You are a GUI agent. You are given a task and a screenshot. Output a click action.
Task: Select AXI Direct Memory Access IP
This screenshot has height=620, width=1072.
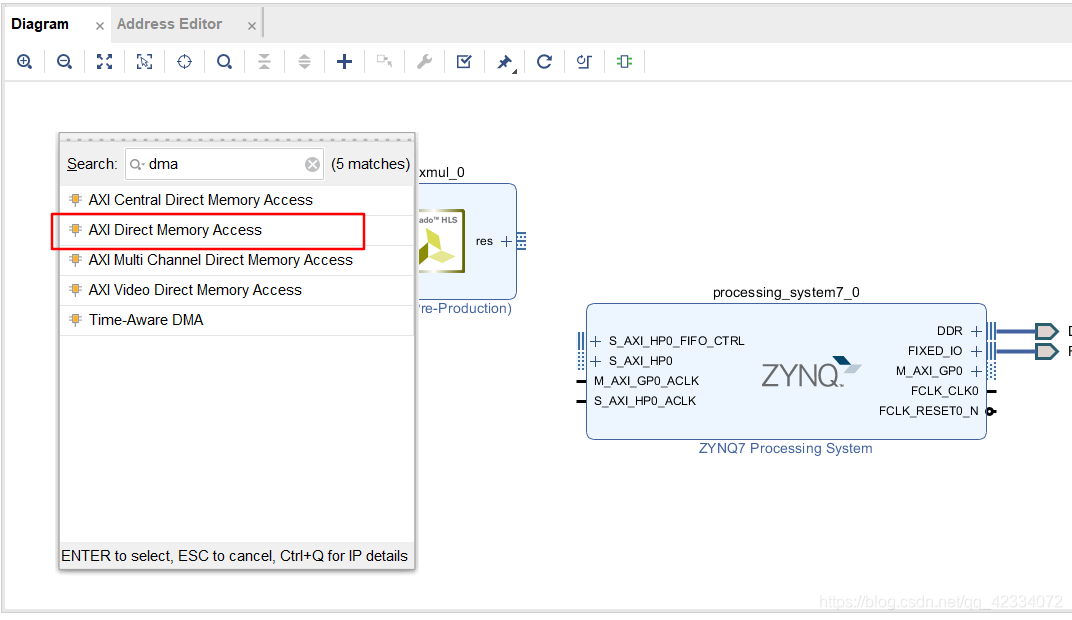(x=237, y=230)
